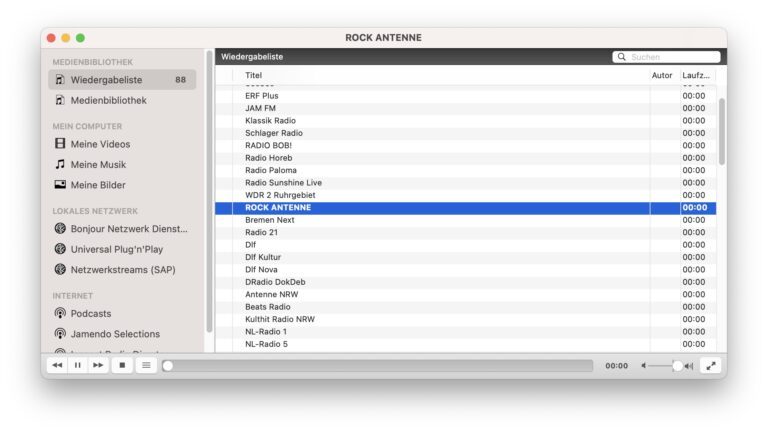This screenshot has height=433, width=768.
Task: Click the Meine Musik note icon
Action: coord(60,164)
